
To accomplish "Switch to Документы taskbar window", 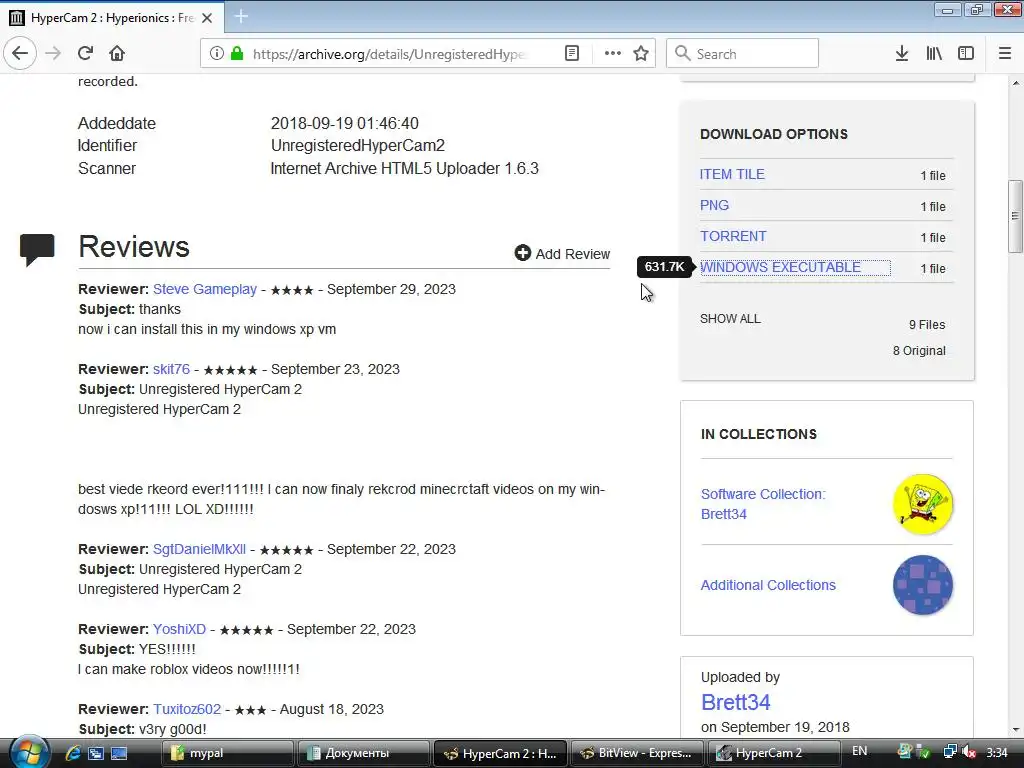I will point(364,753).
